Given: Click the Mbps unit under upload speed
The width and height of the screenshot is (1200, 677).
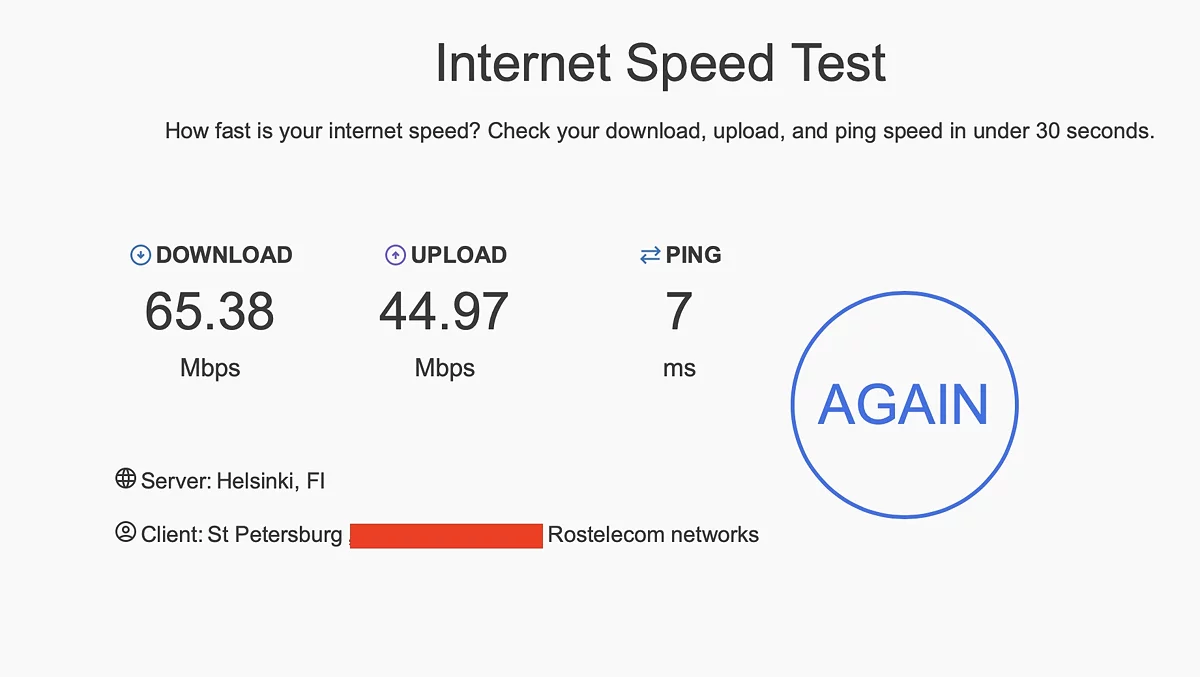Looking at the screenshot, I should [444, 368].
